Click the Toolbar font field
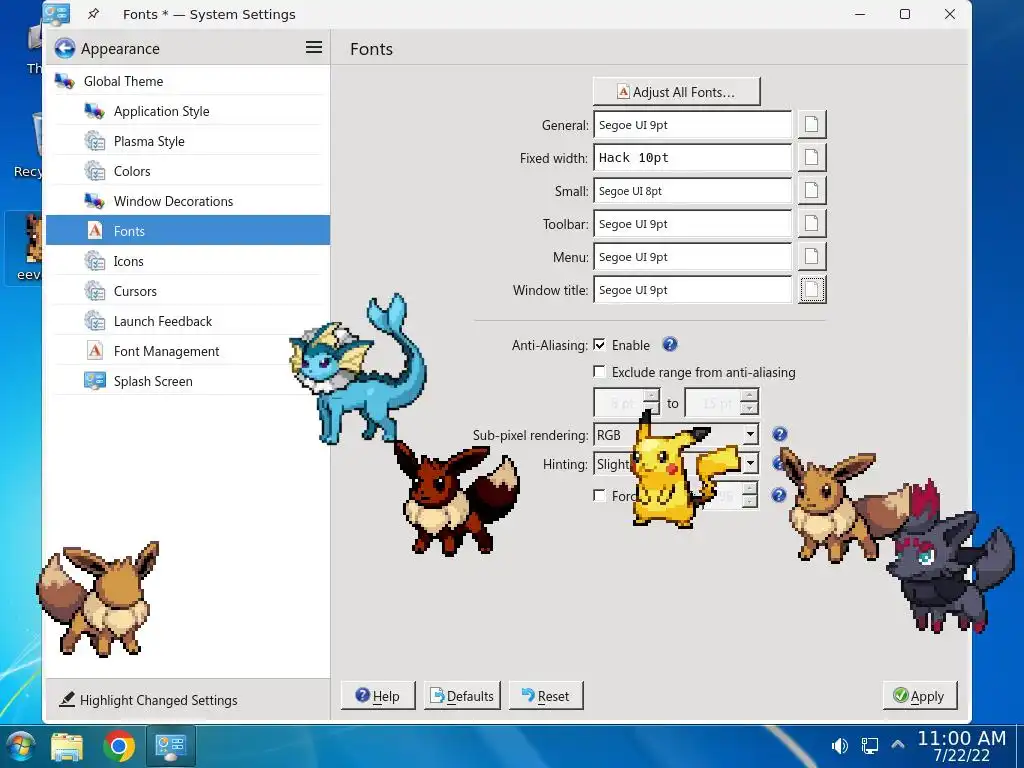This screenshot has height=768, width=1024. click(692, 223)
